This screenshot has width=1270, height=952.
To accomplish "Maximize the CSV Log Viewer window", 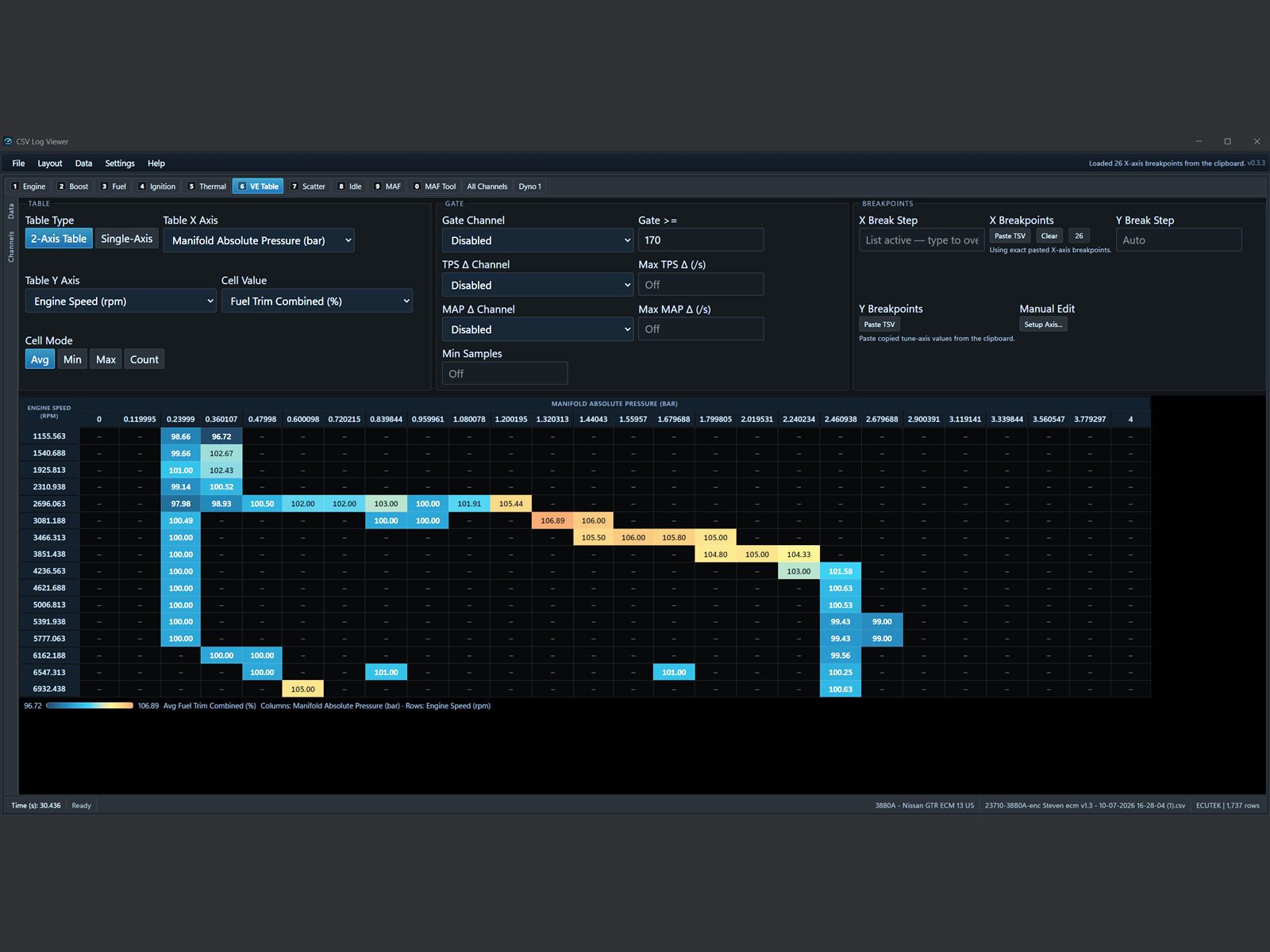I will coord(1227,141).
